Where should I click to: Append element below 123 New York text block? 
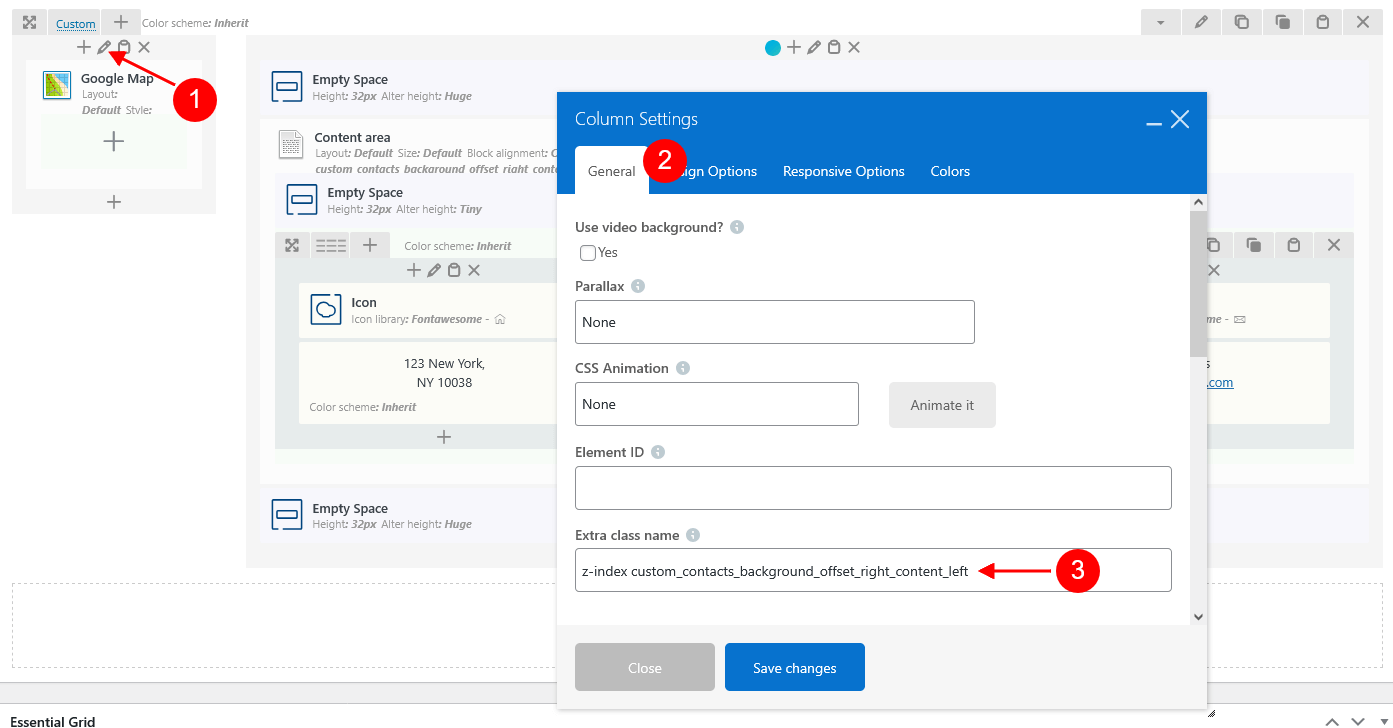coord(444,437)
